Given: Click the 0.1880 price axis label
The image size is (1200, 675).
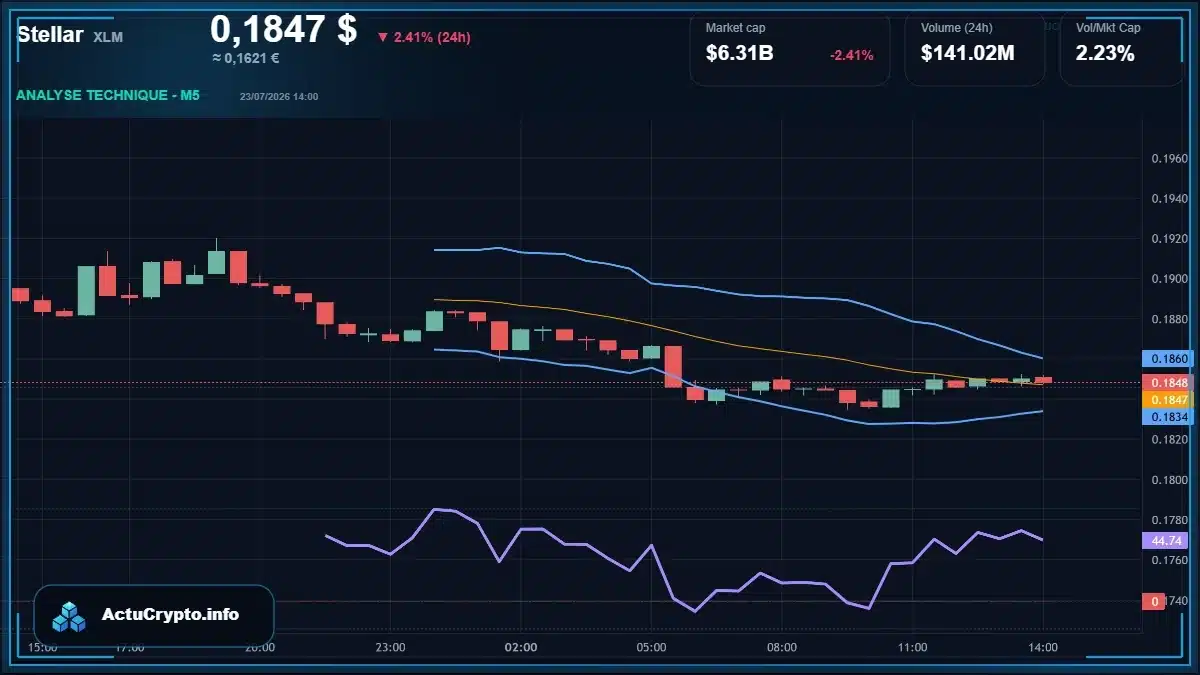Looking at the screenshot, I should click(x=1169, y=319).
